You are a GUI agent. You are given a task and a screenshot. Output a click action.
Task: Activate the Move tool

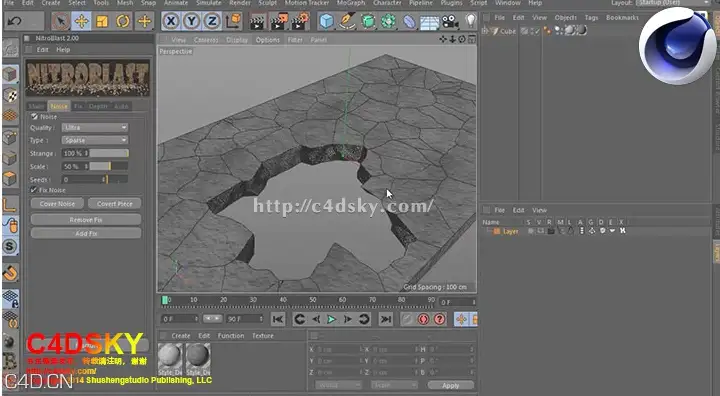click(x=81, y=21)
